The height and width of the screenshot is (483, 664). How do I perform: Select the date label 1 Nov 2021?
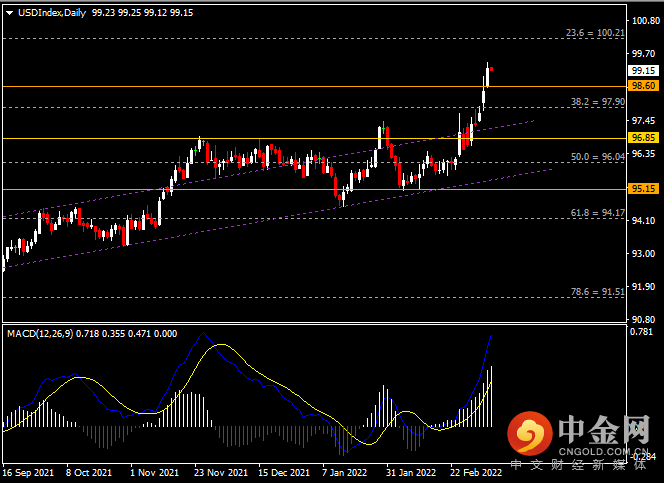[155, 472]
